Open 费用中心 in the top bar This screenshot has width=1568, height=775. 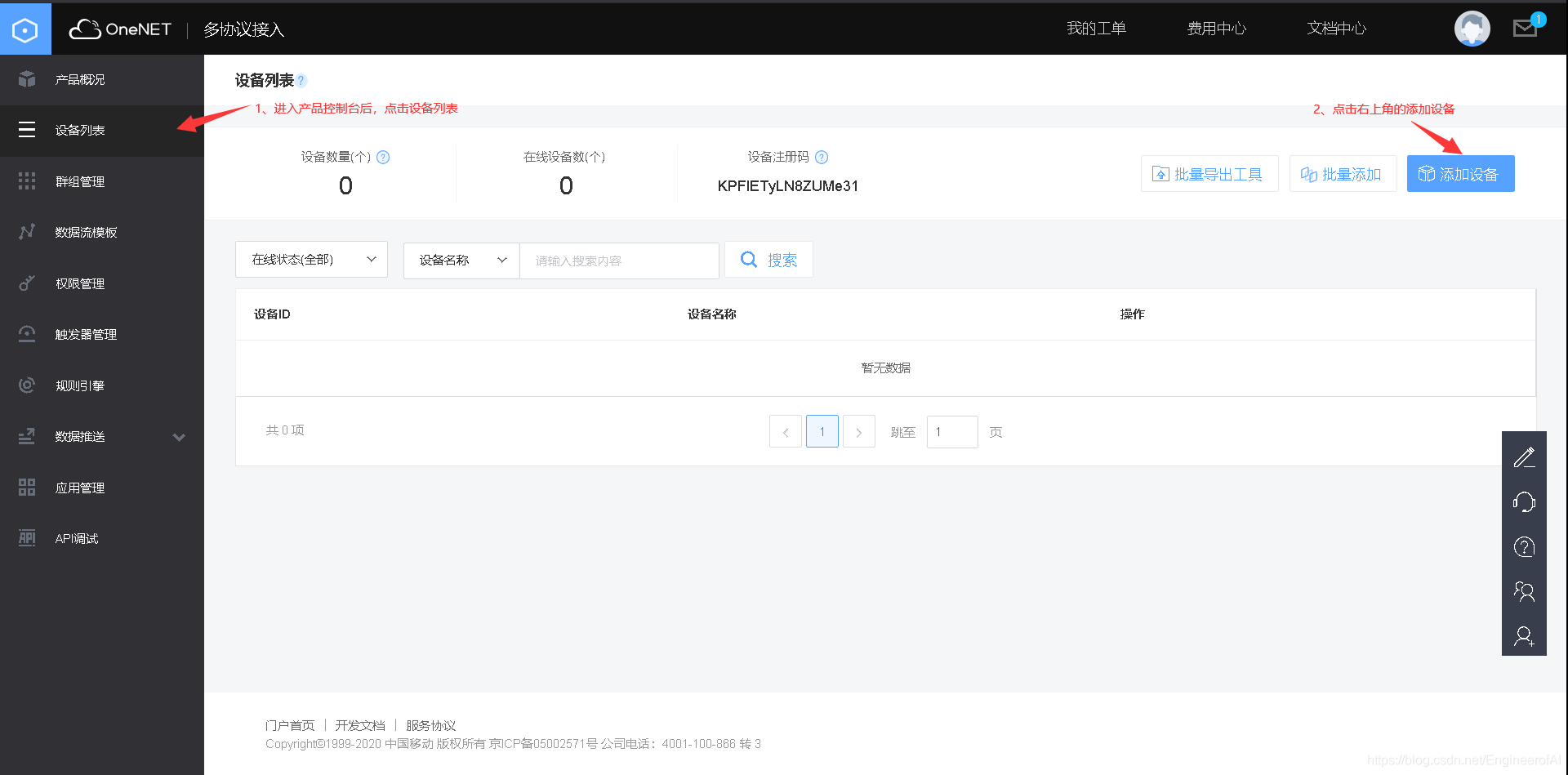(1217, 28)
